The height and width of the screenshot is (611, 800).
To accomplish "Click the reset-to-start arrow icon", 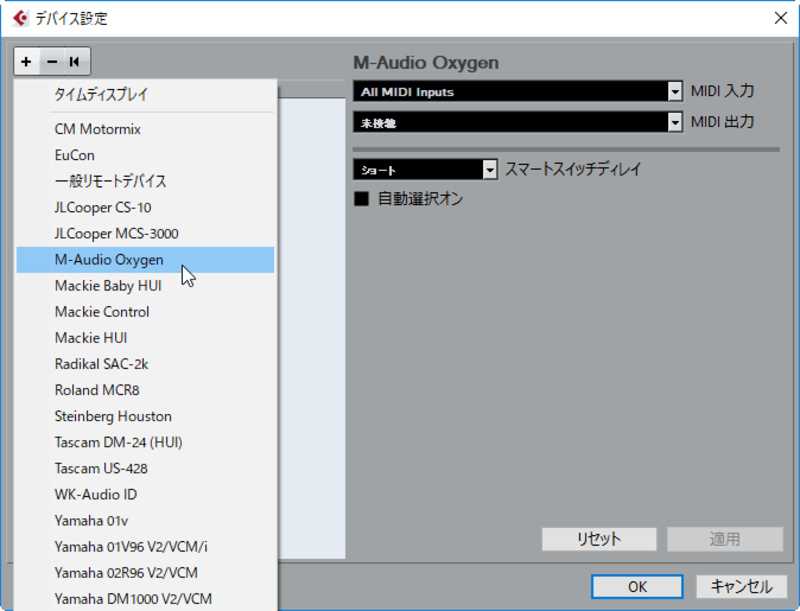I will tap(74, 62).
